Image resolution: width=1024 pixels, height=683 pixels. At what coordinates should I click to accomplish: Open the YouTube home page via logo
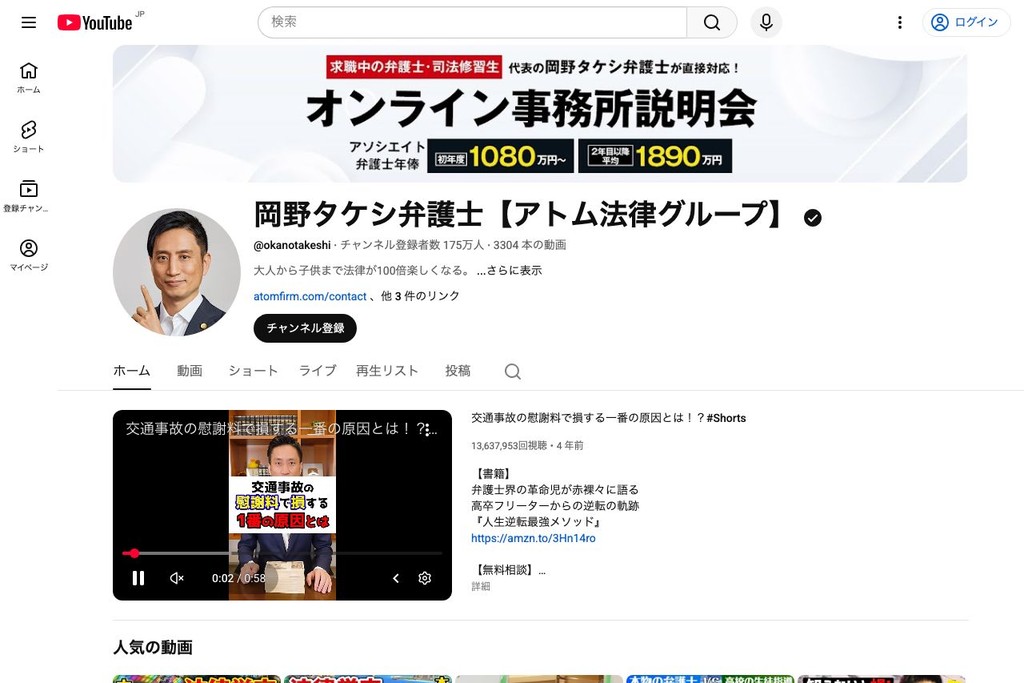96,22
